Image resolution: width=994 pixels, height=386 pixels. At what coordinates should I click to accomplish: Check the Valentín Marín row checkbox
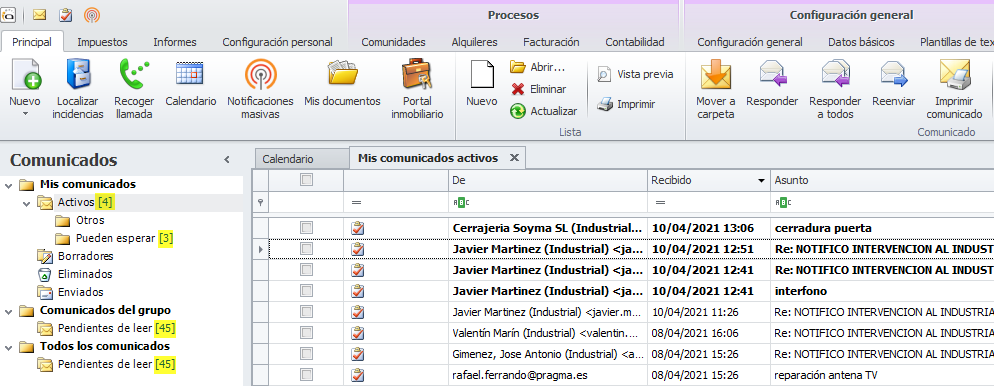(306, 333)
